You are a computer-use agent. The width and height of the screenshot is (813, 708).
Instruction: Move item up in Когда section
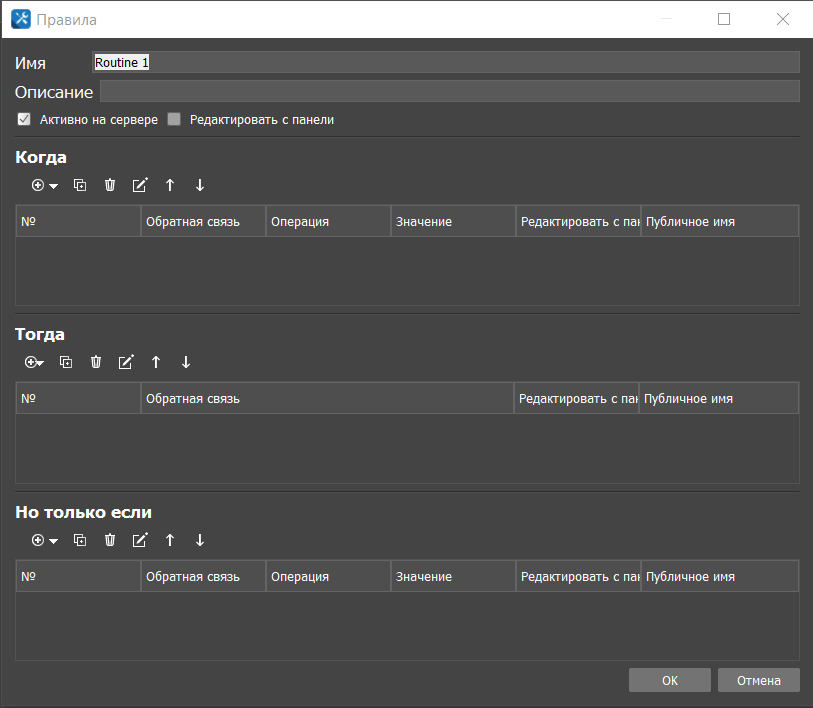pos(170,185)
